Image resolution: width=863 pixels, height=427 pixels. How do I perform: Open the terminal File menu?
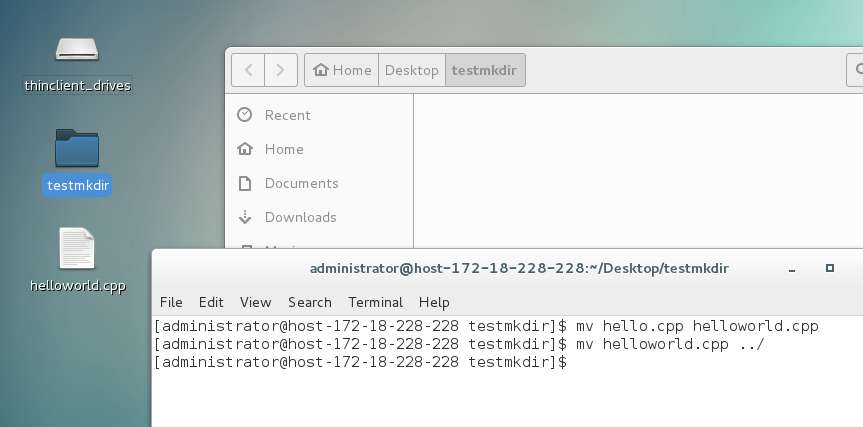tap(171, 302)
